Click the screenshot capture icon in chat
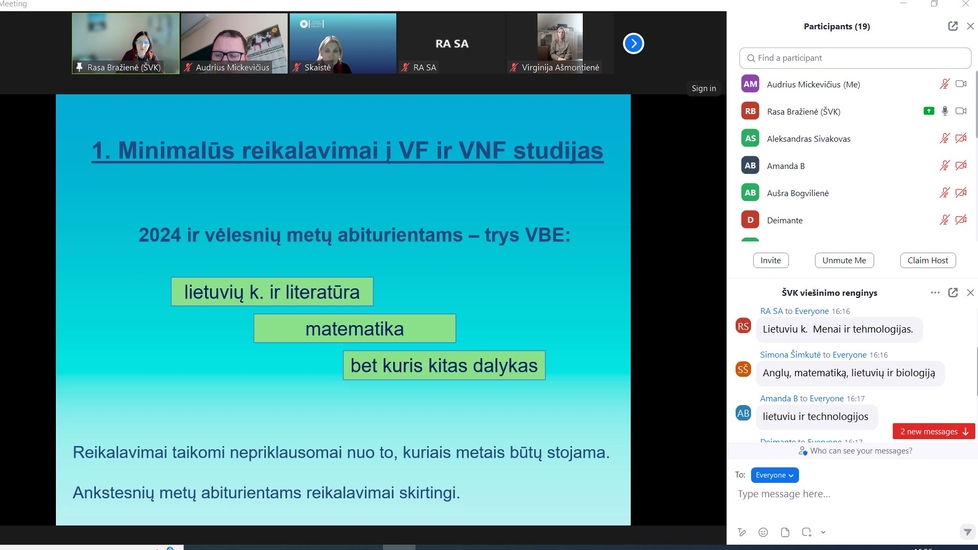Screen dimensions: 978x550 (x=806, y=532)
